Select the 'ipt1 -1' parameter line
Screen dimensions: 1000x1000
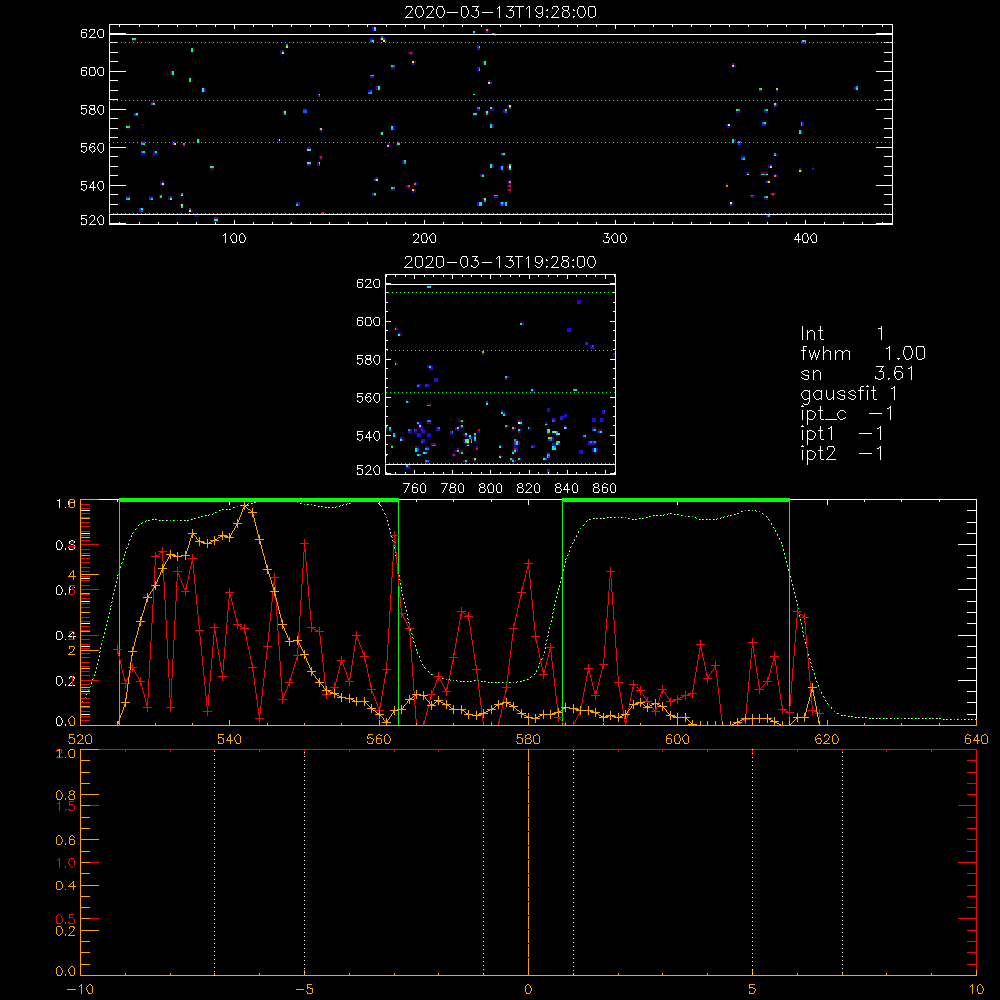[842, 434]
